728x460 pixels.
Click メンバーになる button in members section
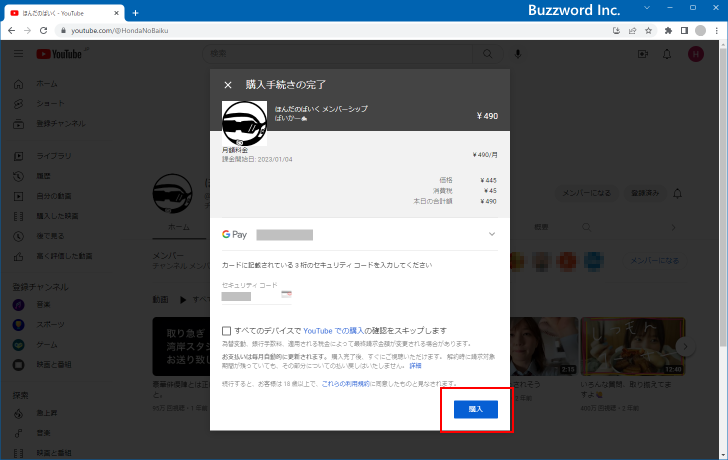tap(655, 261)
